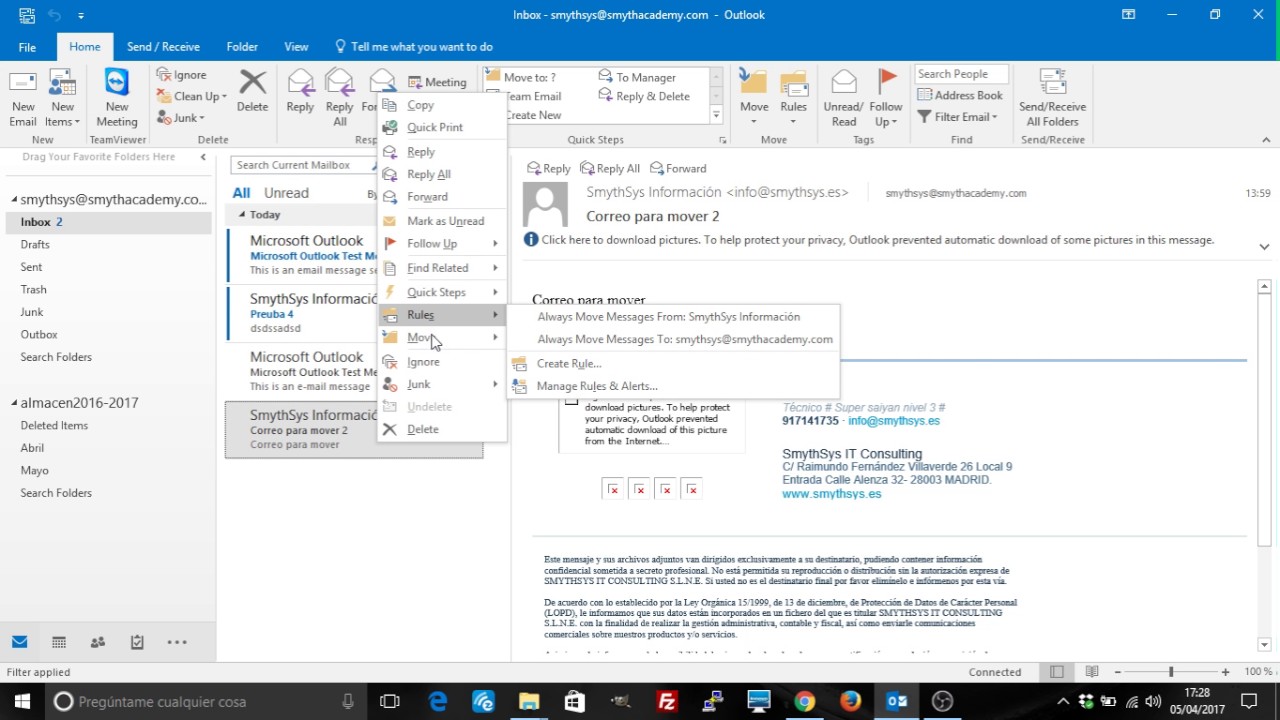Click the Microsoft Edge taskbar icon
The image size is (1280, 720).
(438, 701)
